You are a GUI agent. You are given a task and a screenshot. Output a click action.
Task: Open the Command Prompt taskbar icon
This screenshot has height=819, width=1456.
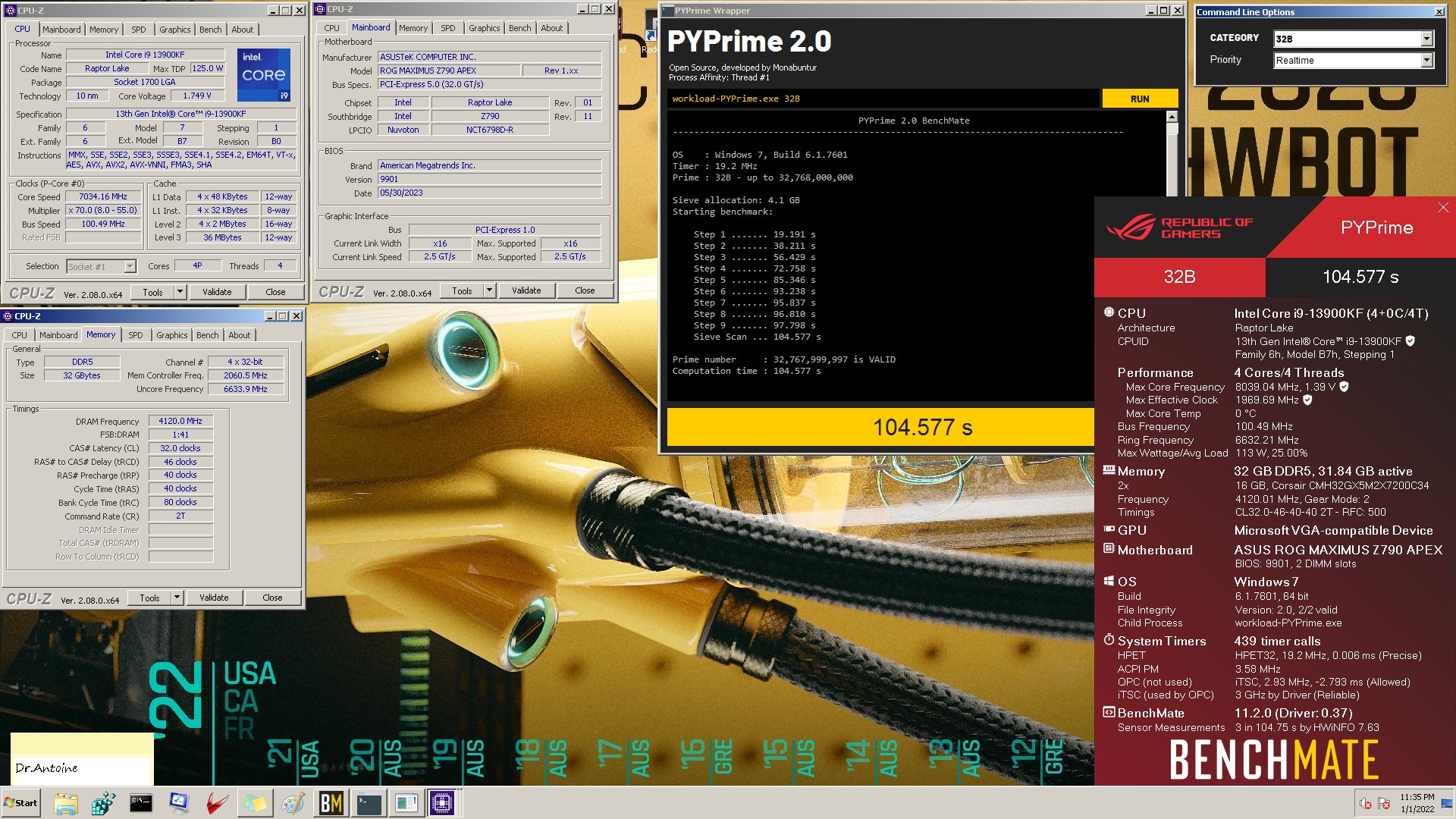tap(141, 803)
